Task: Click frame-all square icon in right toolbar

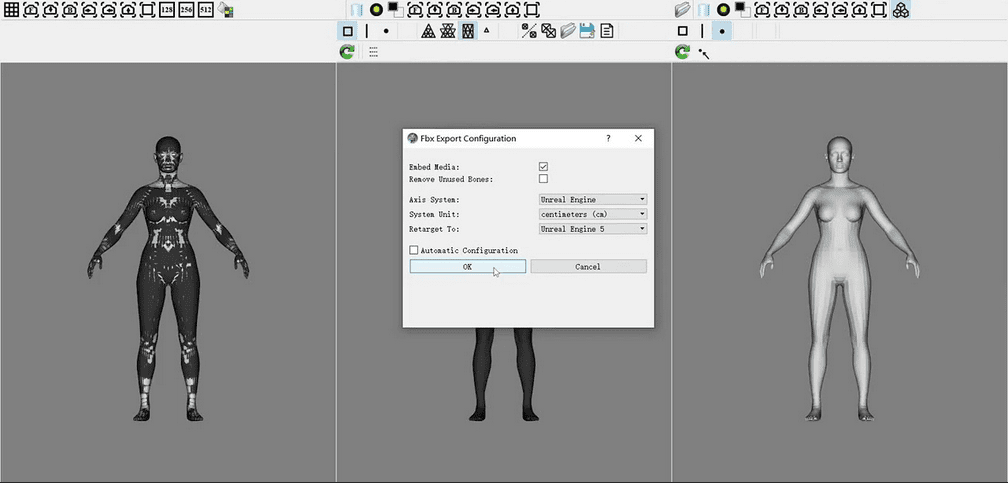Action: (879, 10)
